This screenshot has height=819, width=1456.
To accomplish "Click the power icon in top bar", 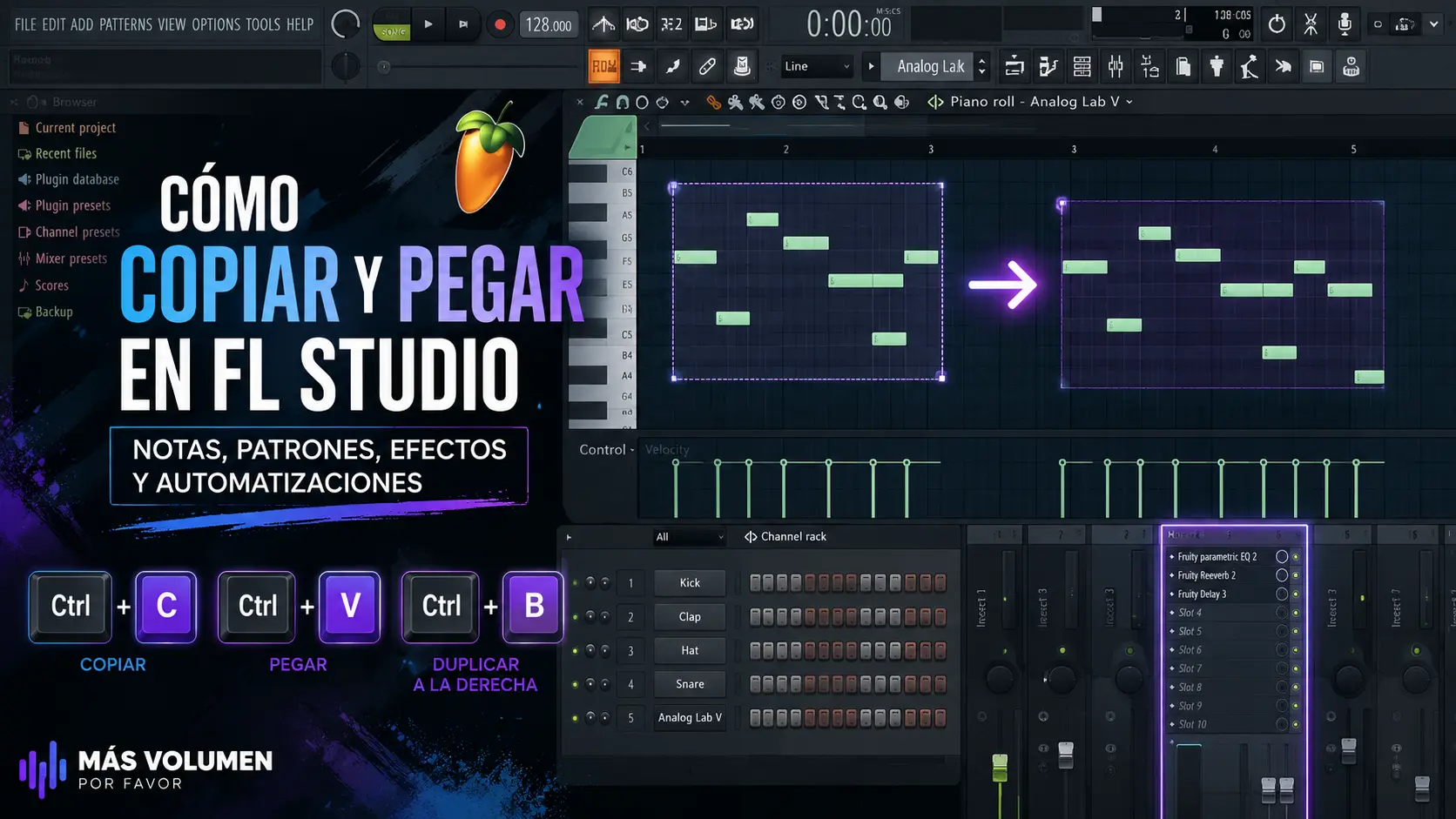I will click(x=1277, y=24).
